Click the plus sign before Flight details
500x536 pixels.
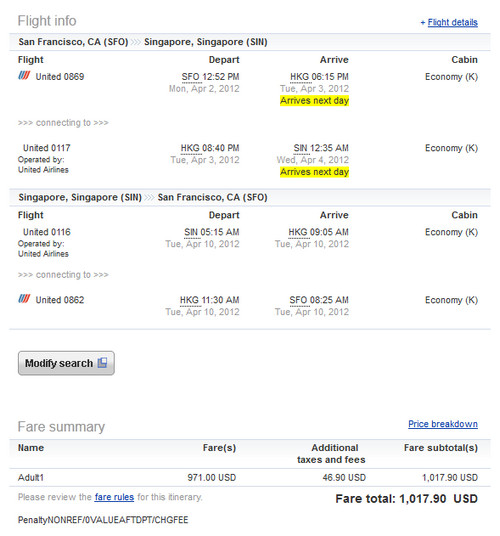click(x=423, y=23)
